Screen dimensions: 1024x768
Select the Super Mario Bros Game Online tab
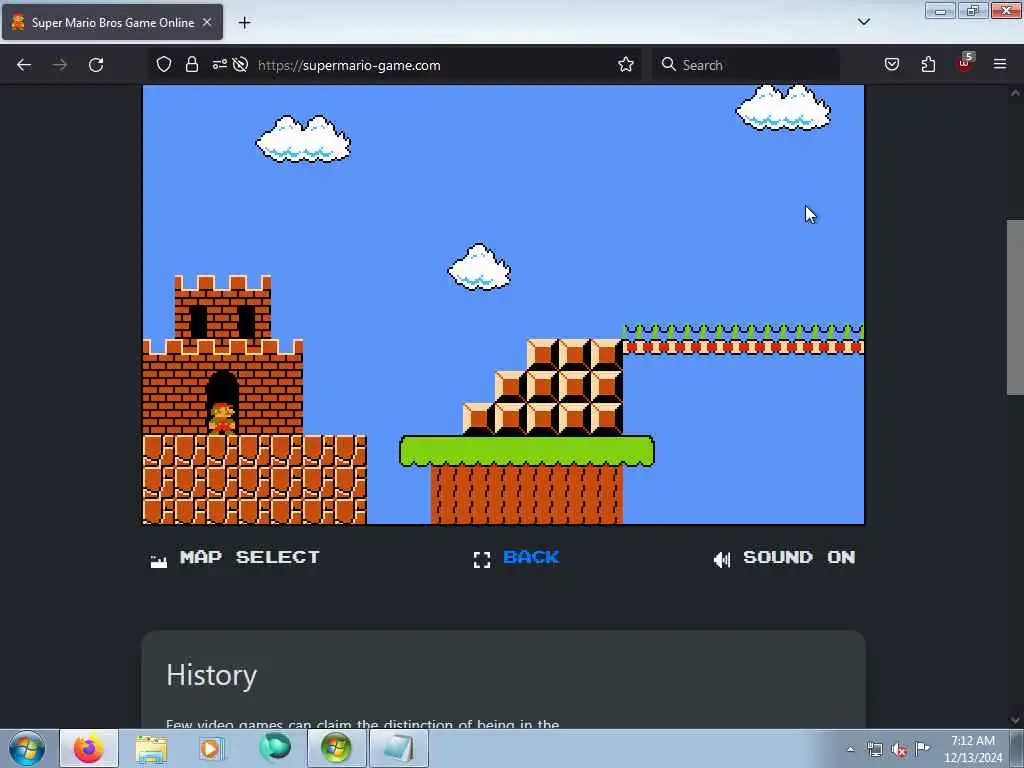(112, 22)
